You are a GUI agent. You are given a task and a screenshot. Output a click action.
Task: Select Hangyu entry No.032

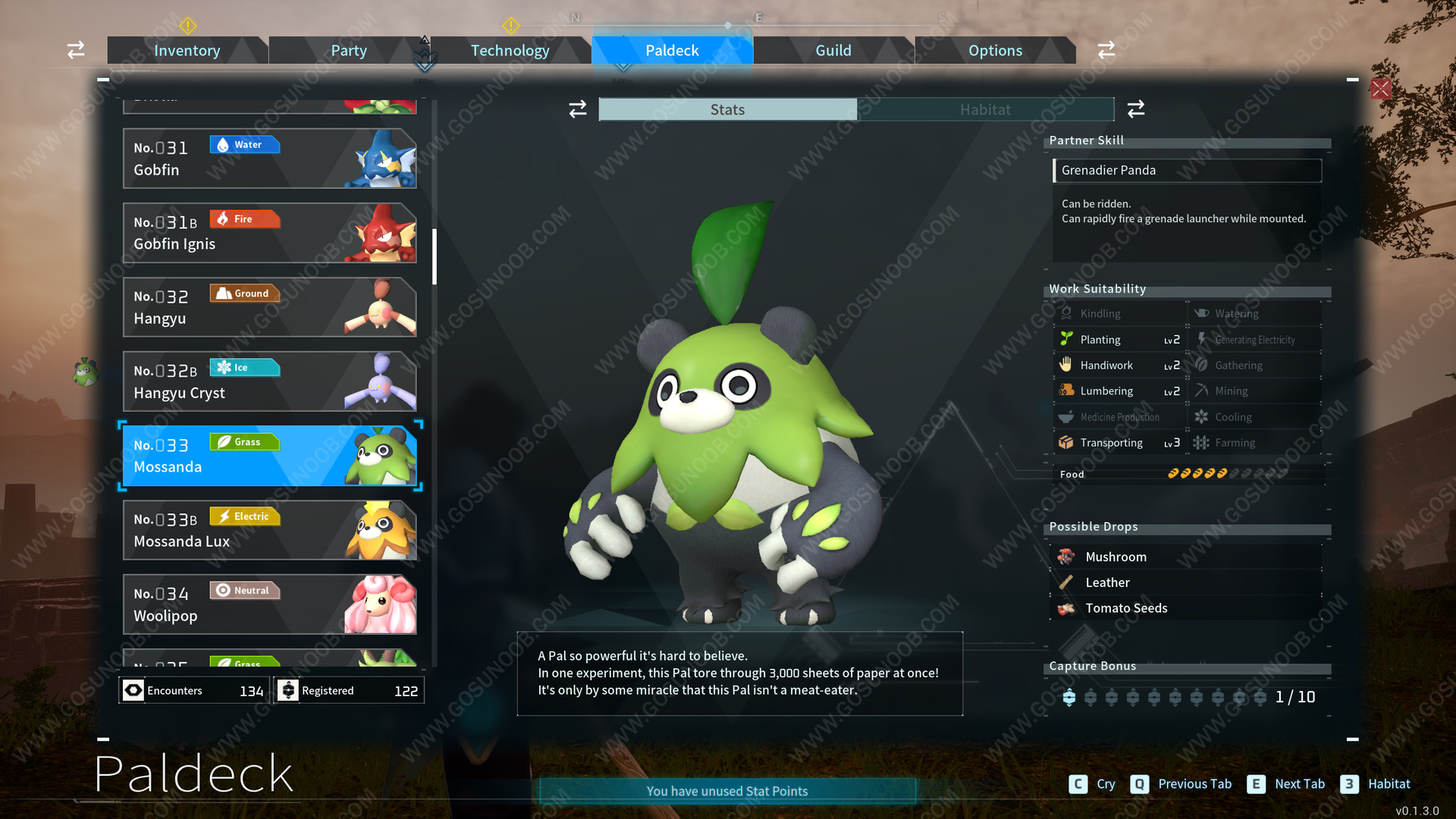coord(270,307)
